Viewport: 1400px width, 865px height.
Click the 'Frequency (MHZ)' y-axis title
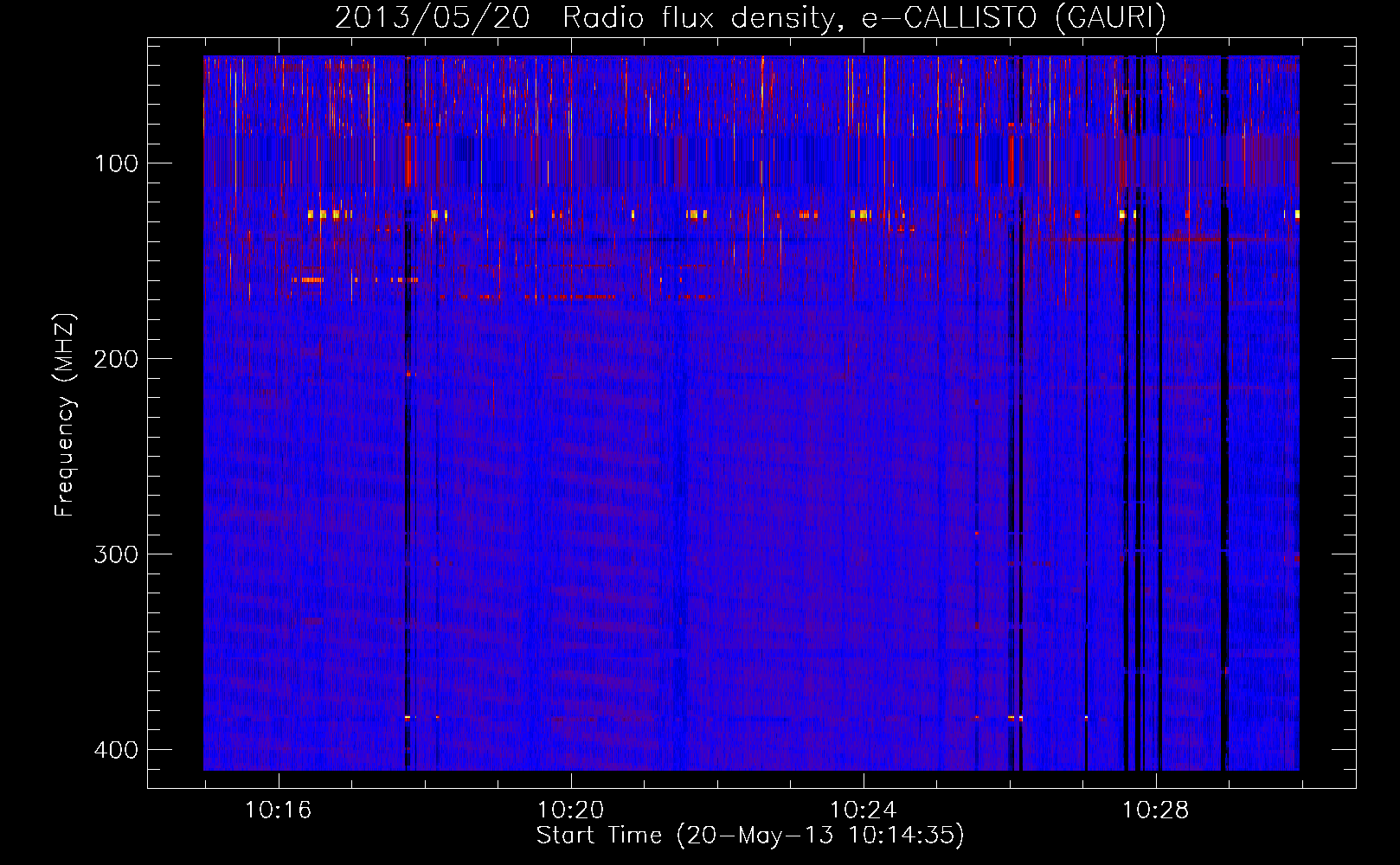(x=65, y=414)
